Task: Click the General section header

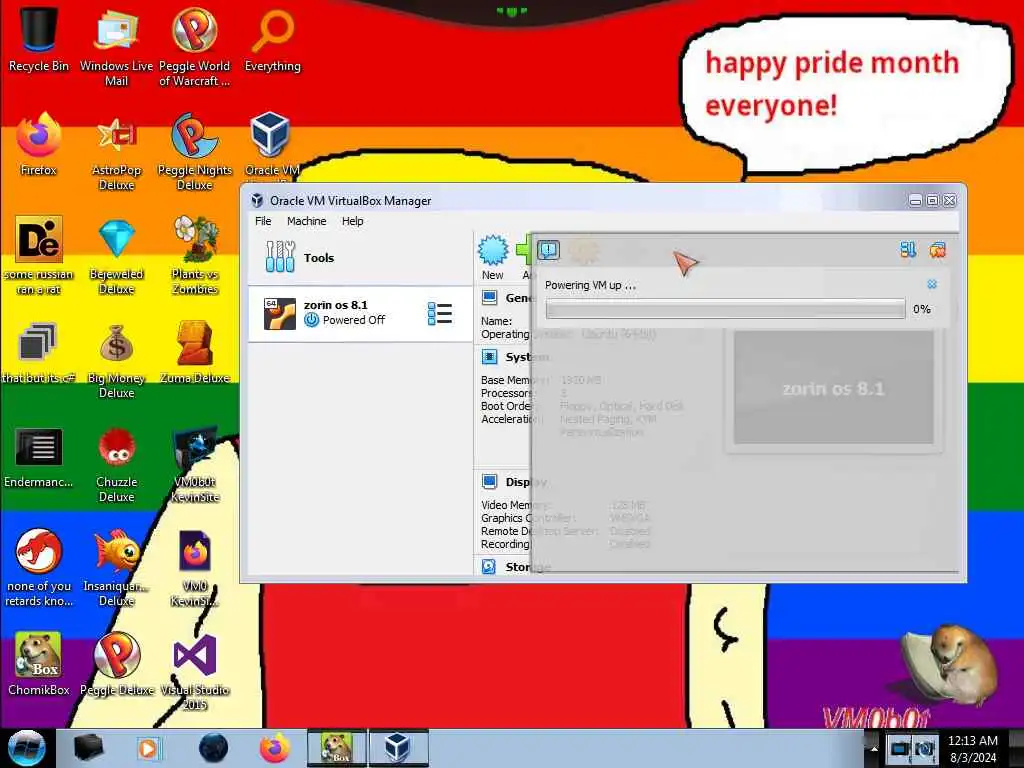Action: point(507,298)
